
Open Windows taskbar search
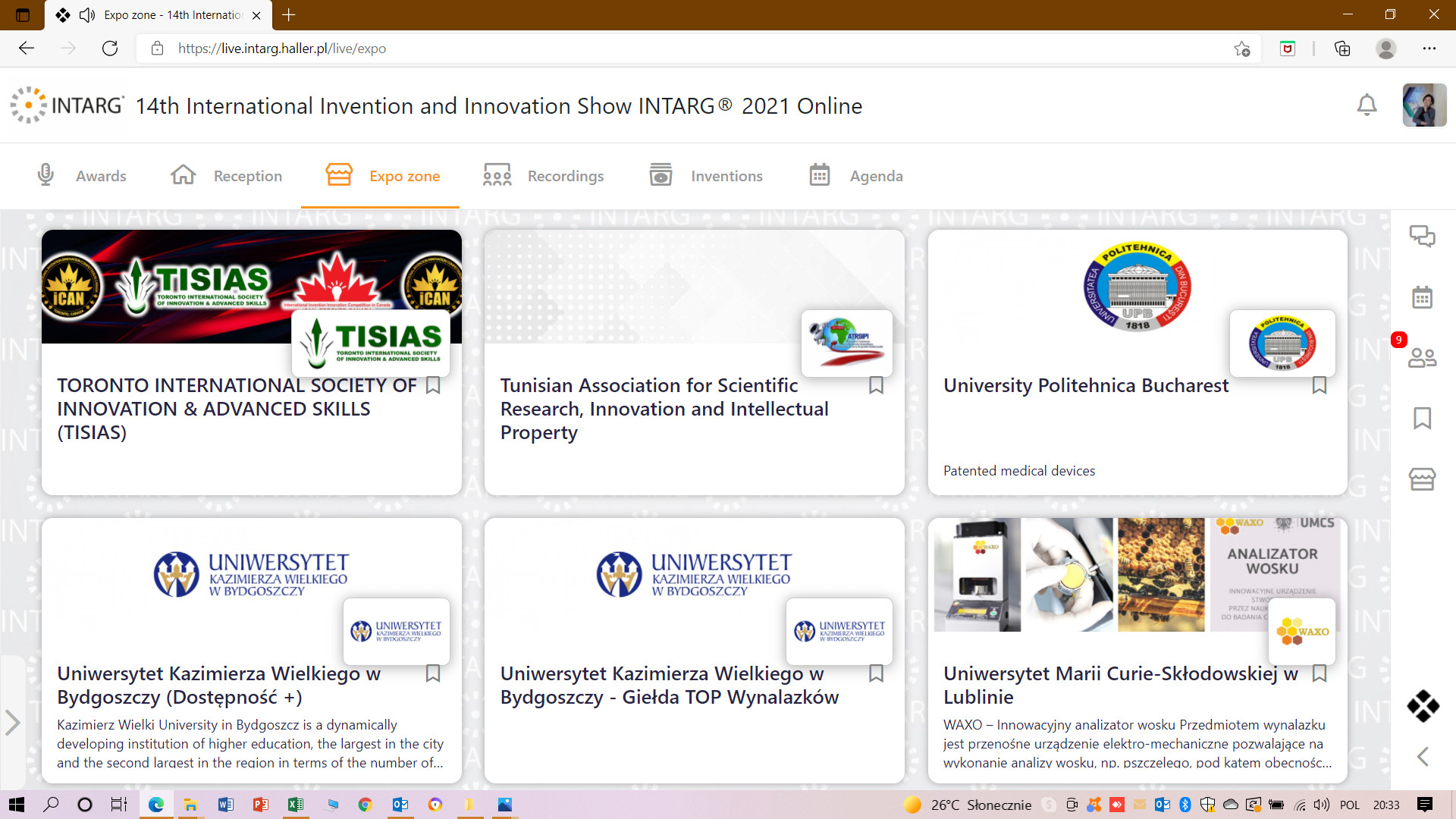[x=51, y=805]
